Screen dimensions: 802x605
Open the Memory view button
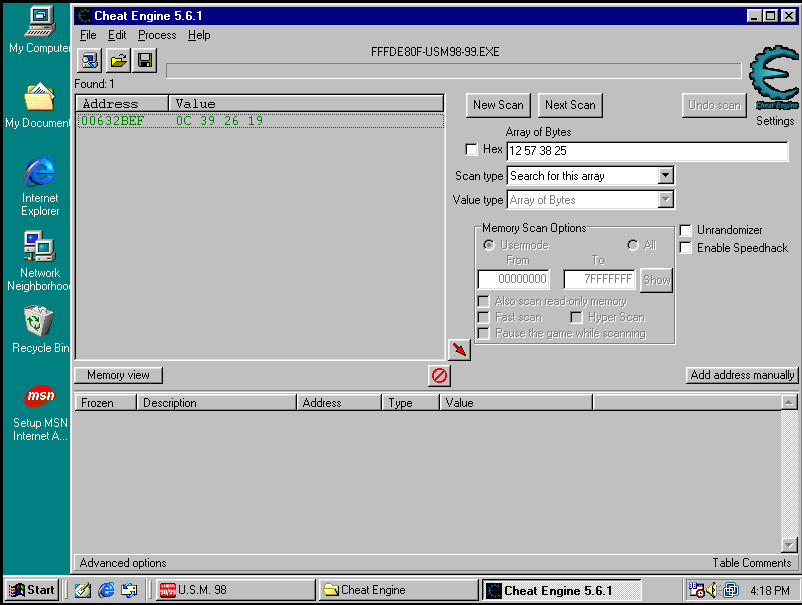point(118,375)
